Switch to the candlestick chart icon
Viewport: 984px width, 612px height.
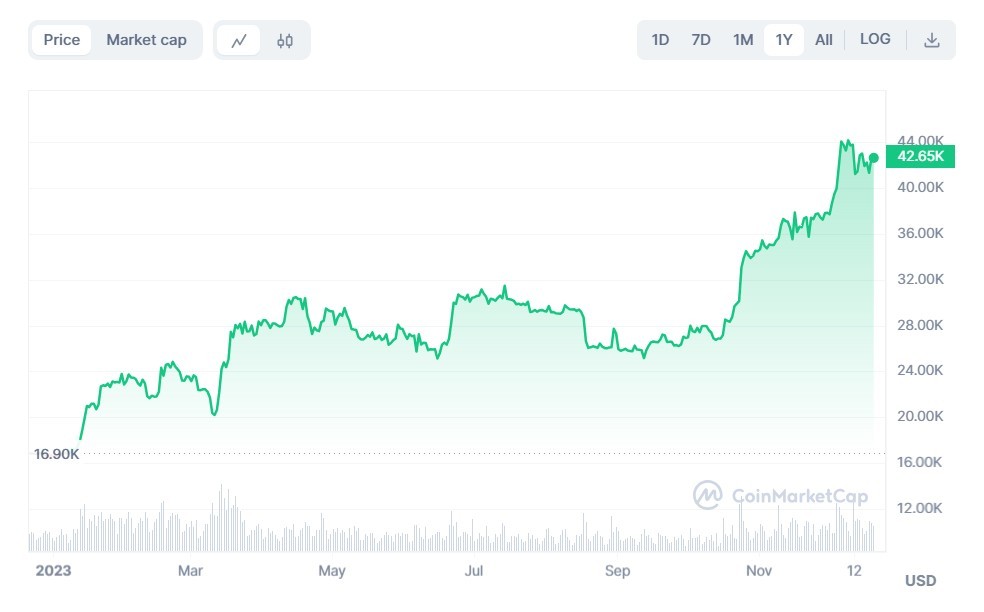click(x=285, y=41)
